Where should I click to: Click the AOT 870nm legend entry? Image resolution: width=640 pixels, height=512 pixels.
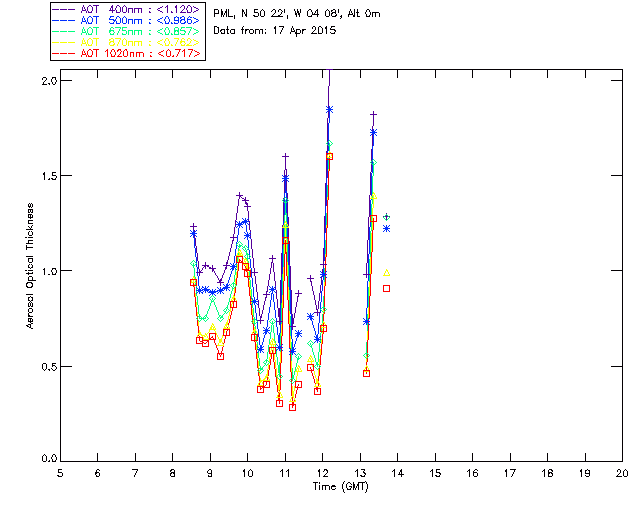click(x=127, y=42)
